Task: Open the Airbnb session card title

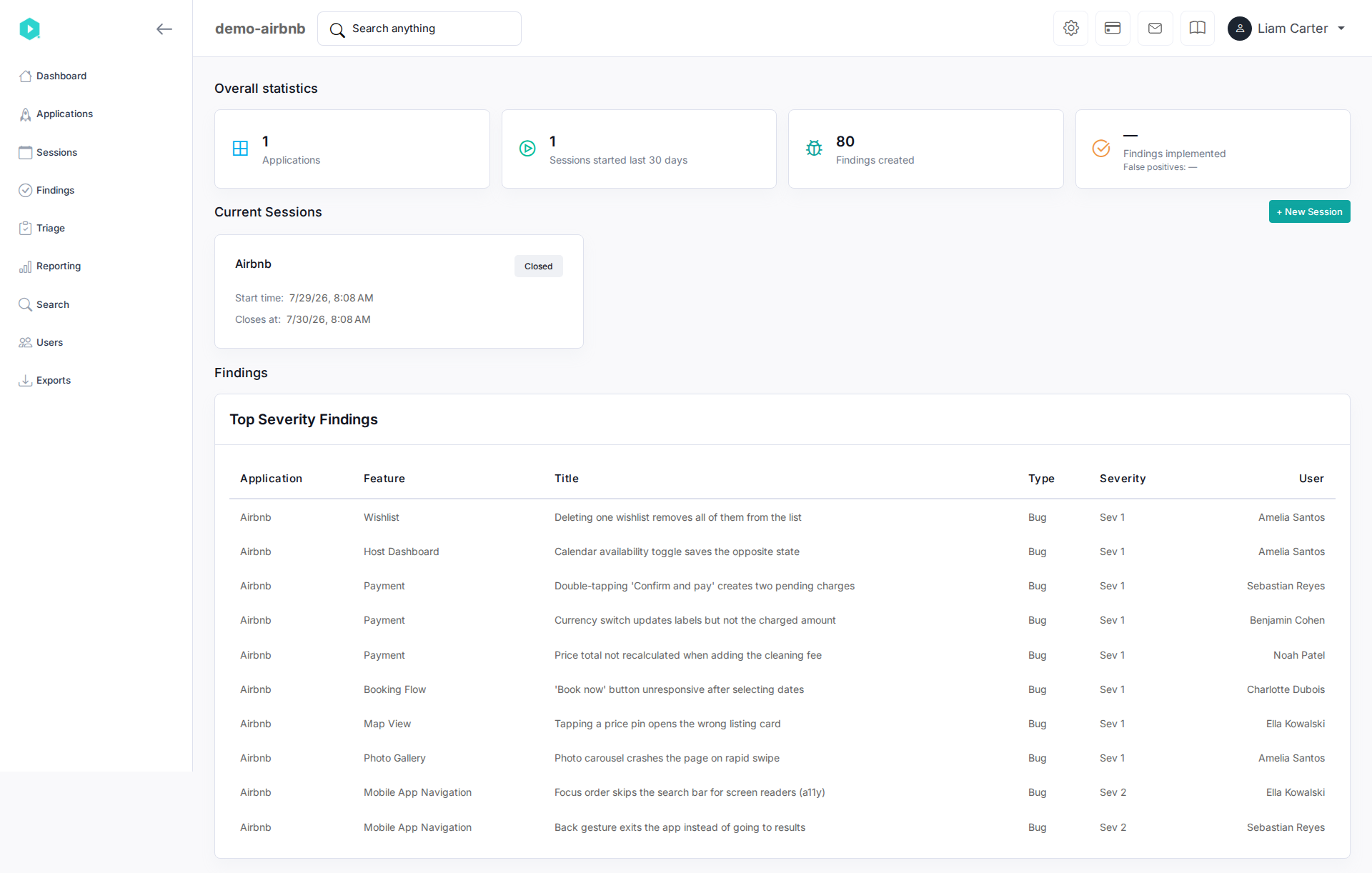Action: 253,264
